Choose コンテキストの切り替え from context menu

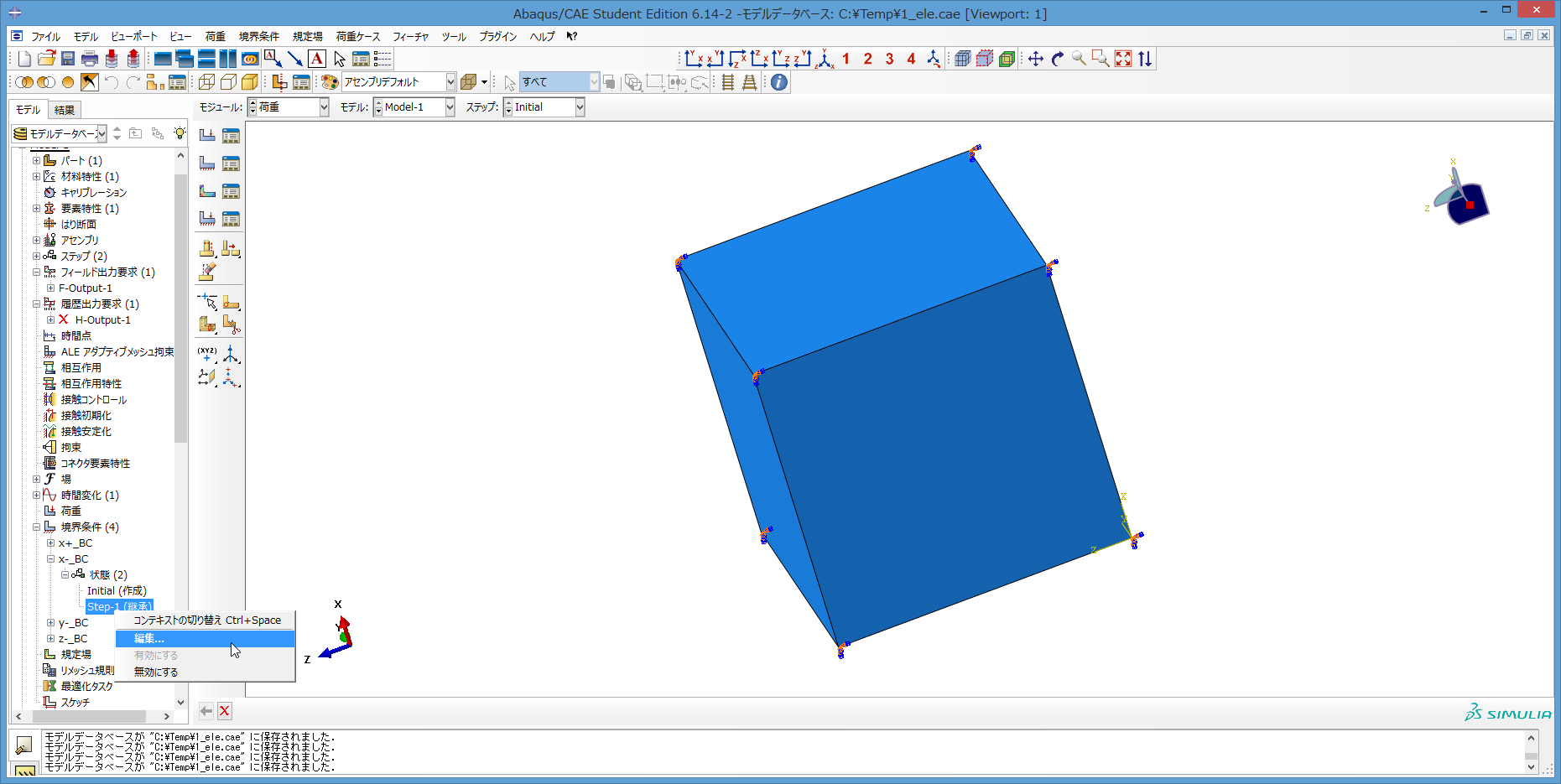point(206,620)
